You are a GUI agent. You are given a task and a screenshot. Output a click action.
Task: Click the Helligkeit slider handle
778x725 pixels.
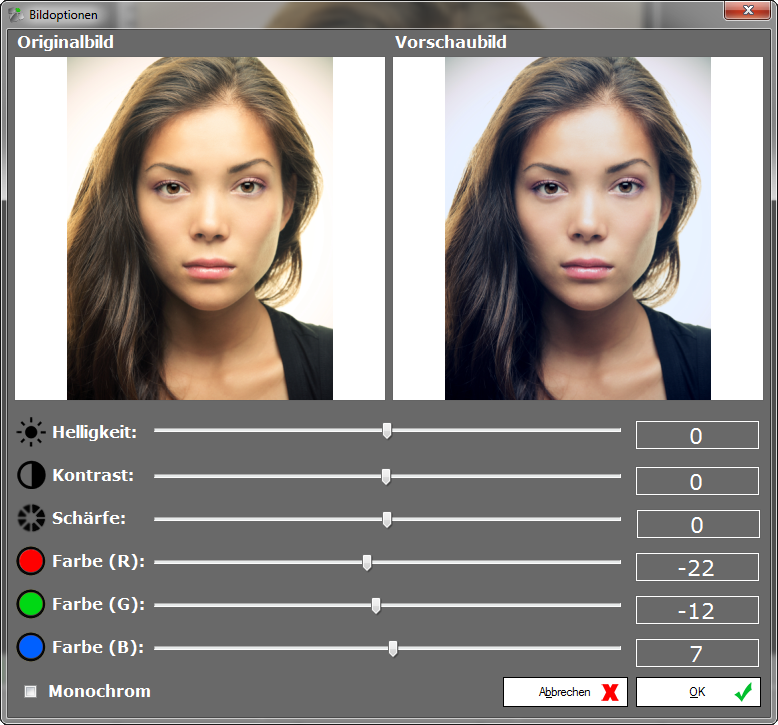click(x=387, y=431)
